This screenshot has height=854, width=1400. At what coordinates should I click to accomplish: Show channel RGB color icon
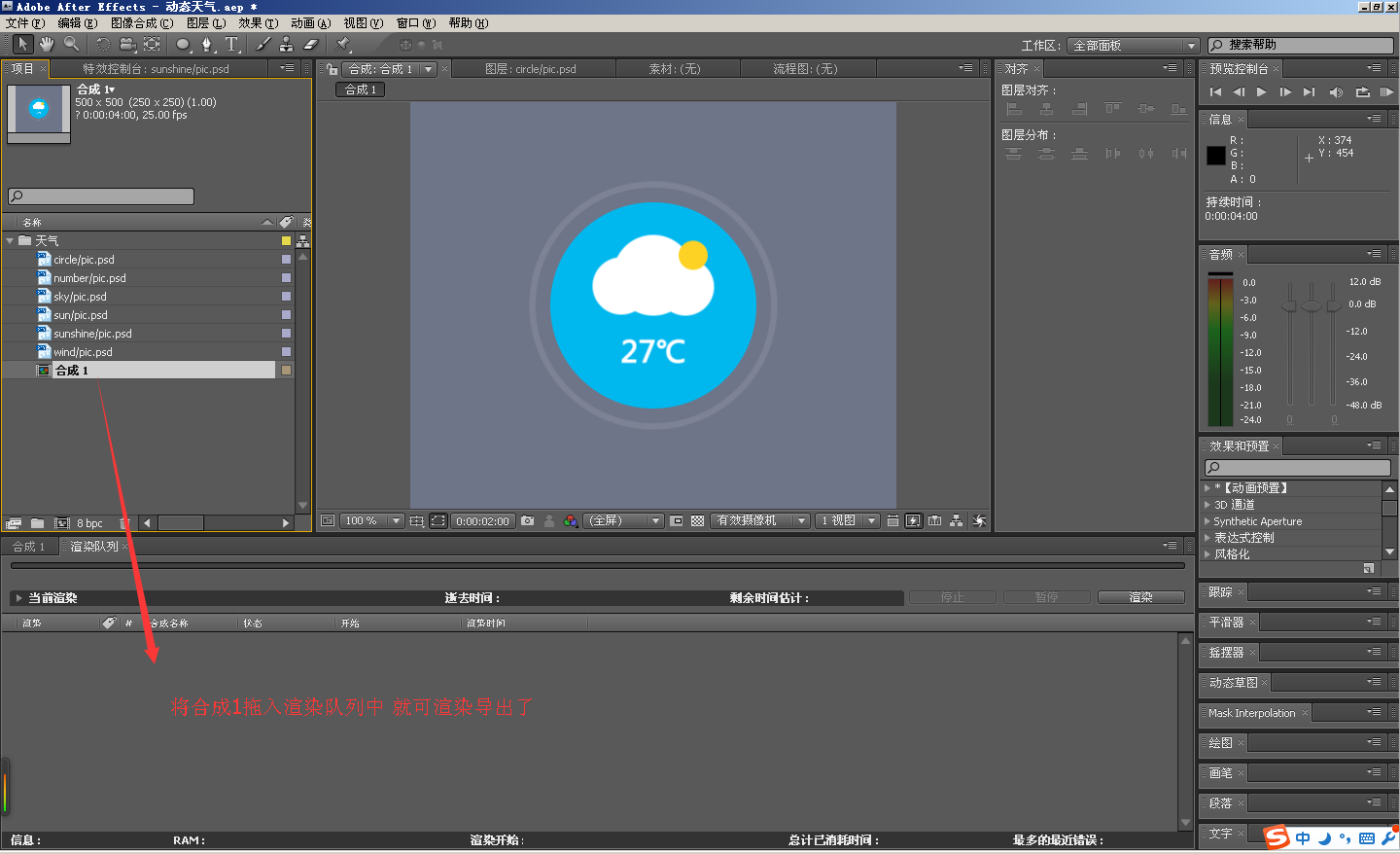tap(571, 521)
